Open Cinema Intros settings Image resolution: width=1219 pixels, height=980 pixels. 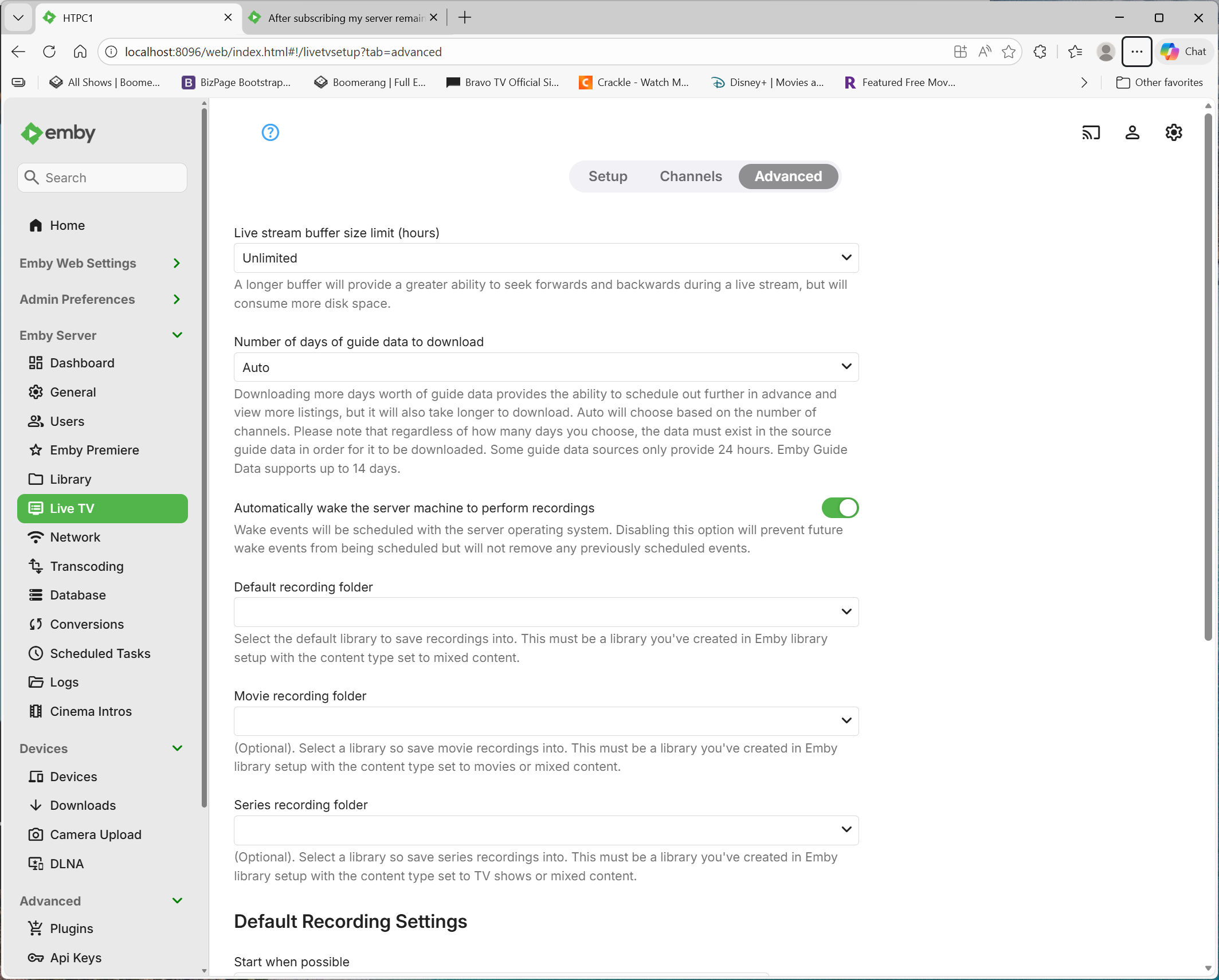pyautogui.click(x=91, y=711)
